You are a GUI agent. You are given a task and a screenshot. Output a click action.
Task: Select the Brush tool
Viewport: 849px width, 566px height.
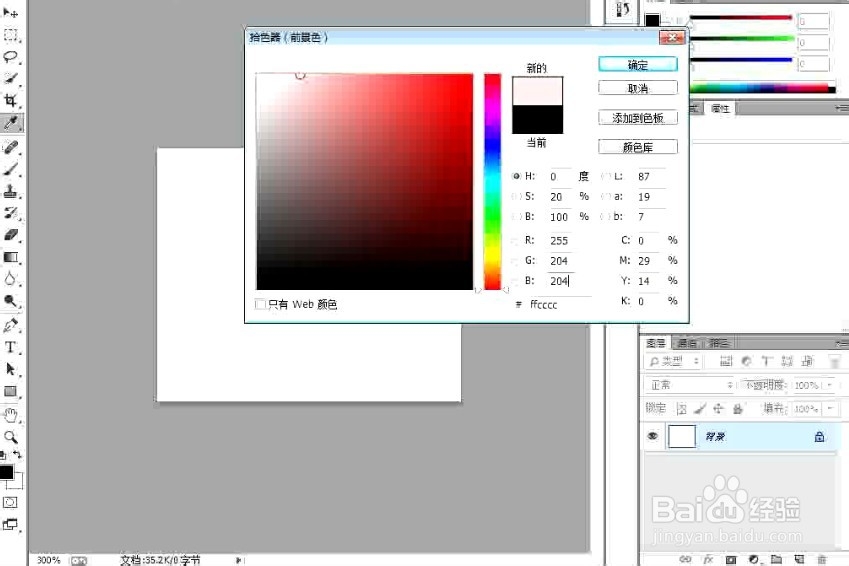[x=10, y=169]
